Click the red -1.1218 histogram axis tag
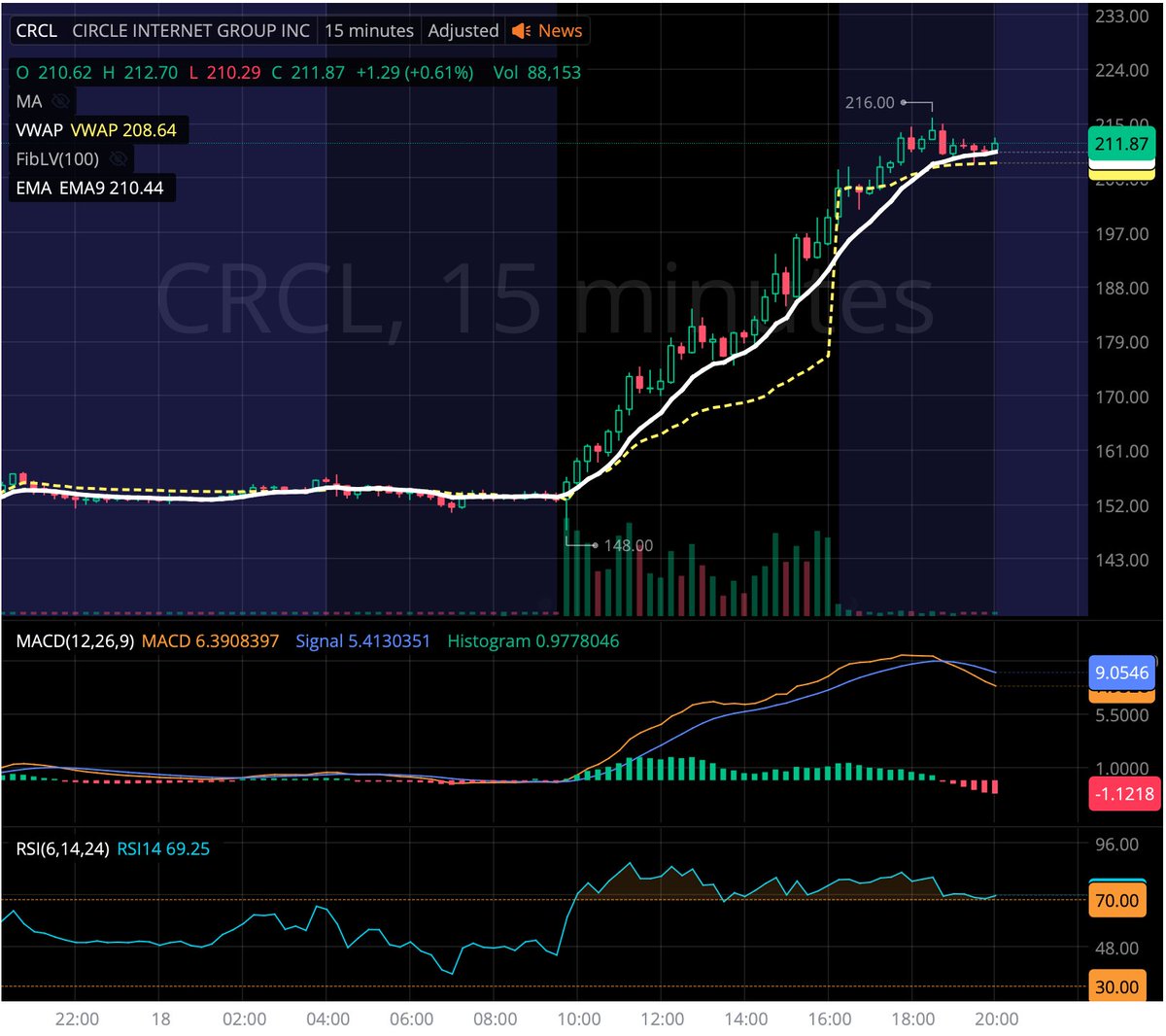 tap(1123, 794)
